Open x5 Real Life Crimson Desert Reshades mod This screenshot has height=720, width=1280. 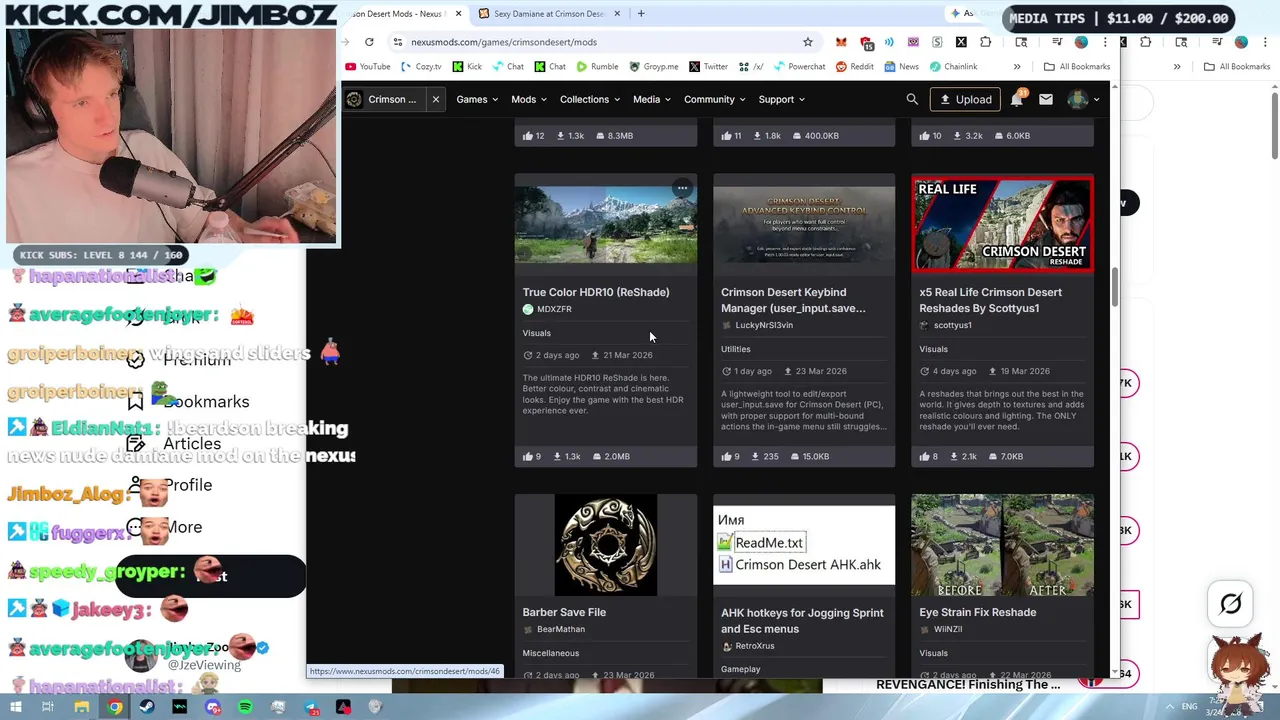click(990, 300)
